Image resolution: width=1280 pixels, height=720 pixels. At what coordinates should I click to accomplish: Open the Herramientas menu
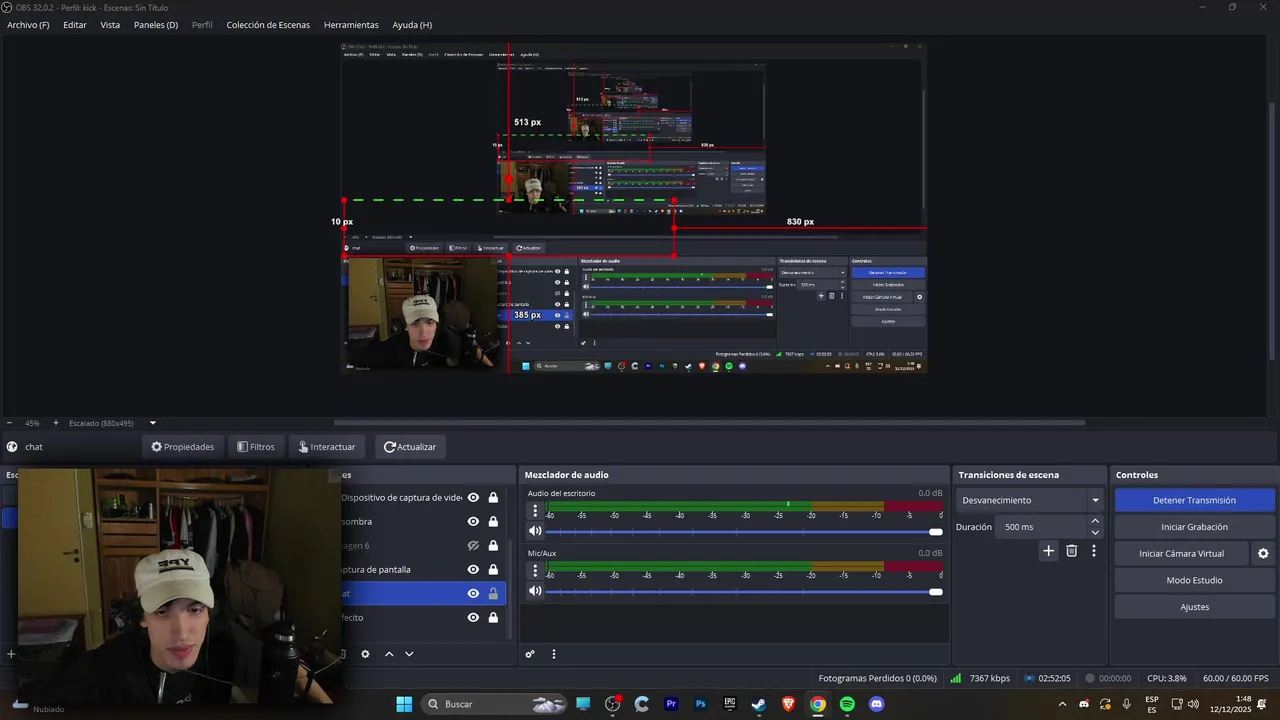pos(351,25)
